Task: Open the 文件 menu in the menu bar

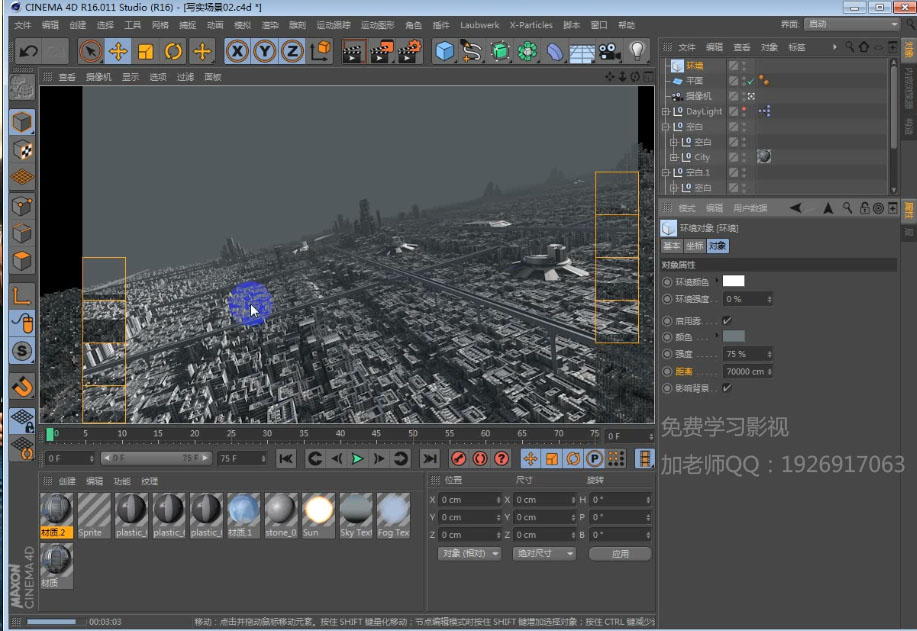Action: pos(22,25)
